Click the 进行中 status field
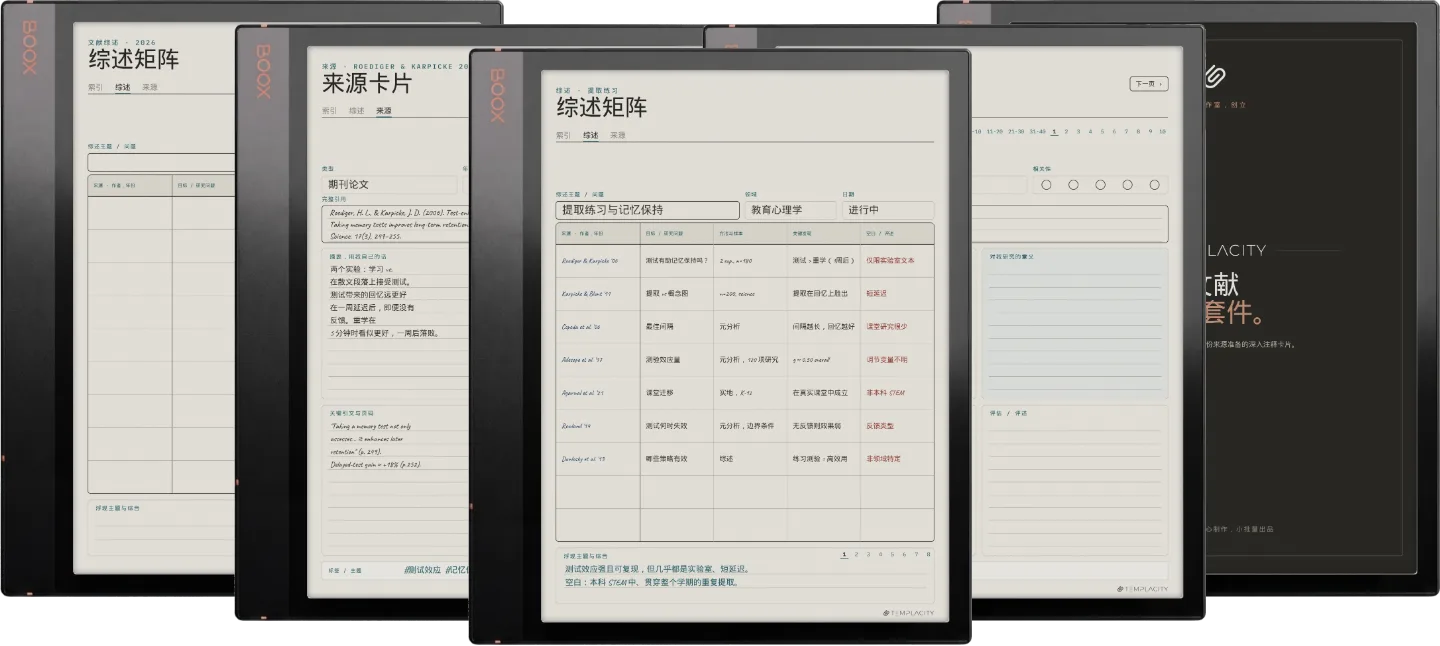 [890, 210]
